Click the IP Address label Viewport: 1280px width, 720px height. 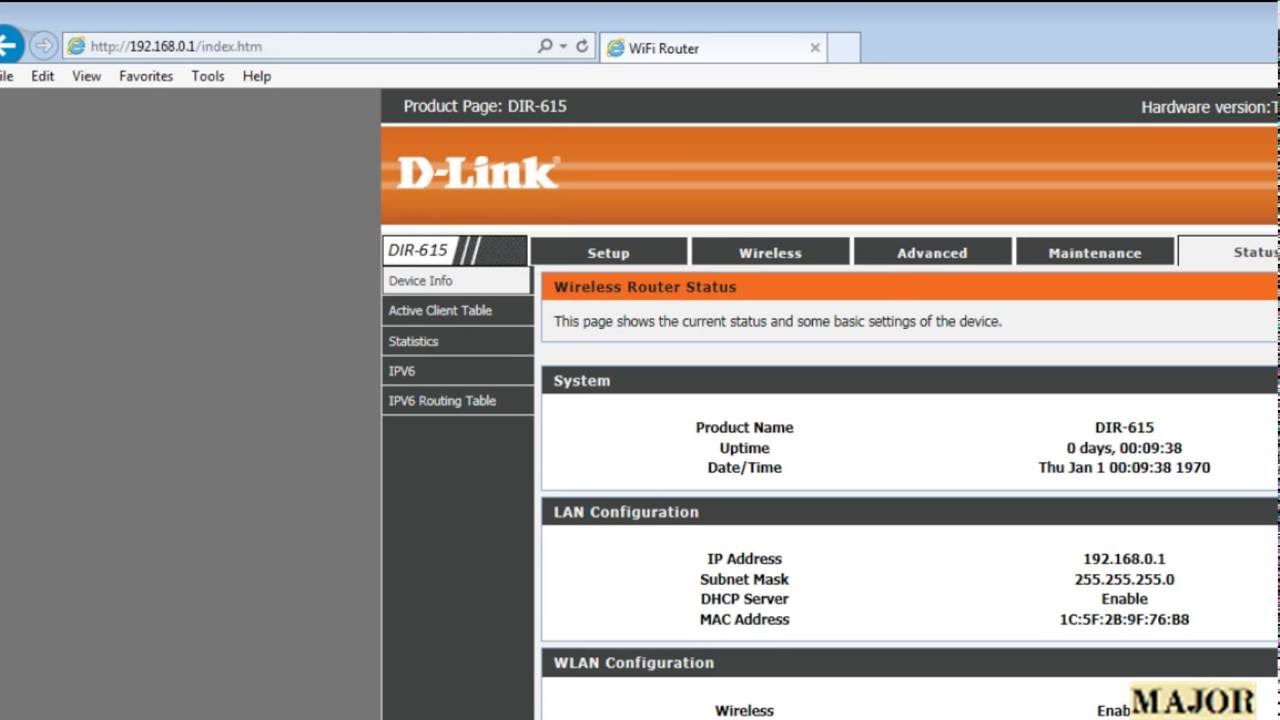pyautogui.click(x=744, y=559)
